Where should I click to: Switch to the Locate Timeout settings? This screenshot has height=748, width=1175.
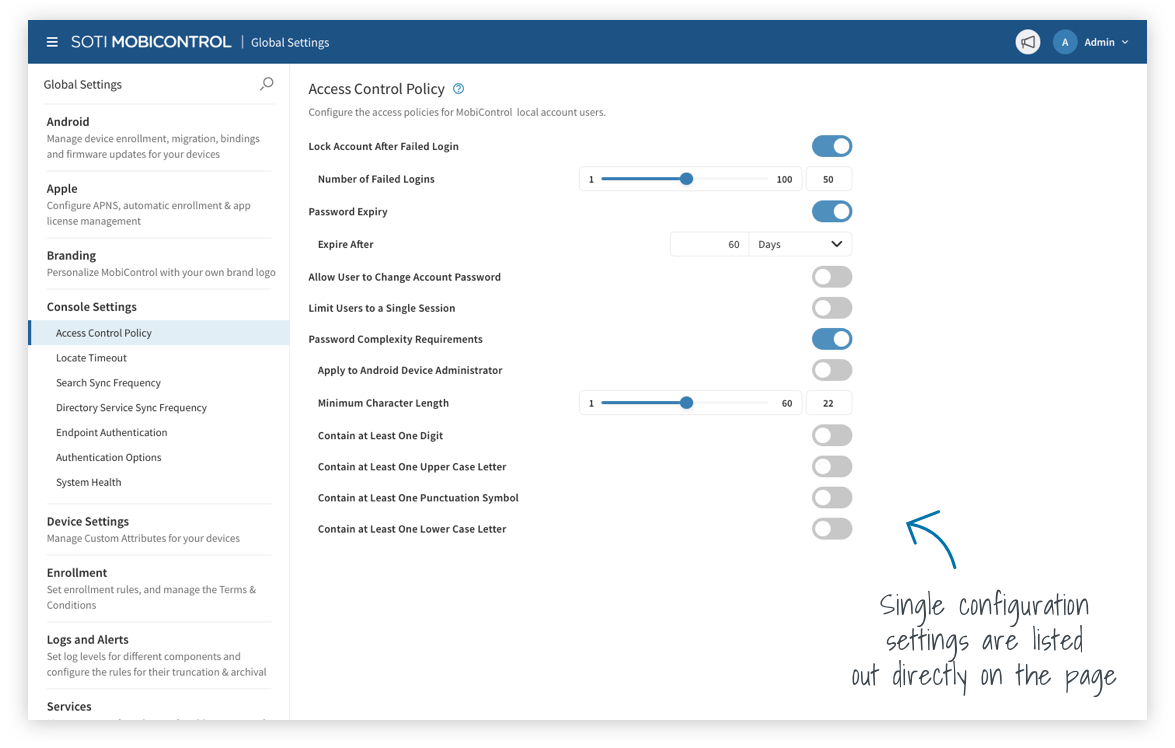91,357
